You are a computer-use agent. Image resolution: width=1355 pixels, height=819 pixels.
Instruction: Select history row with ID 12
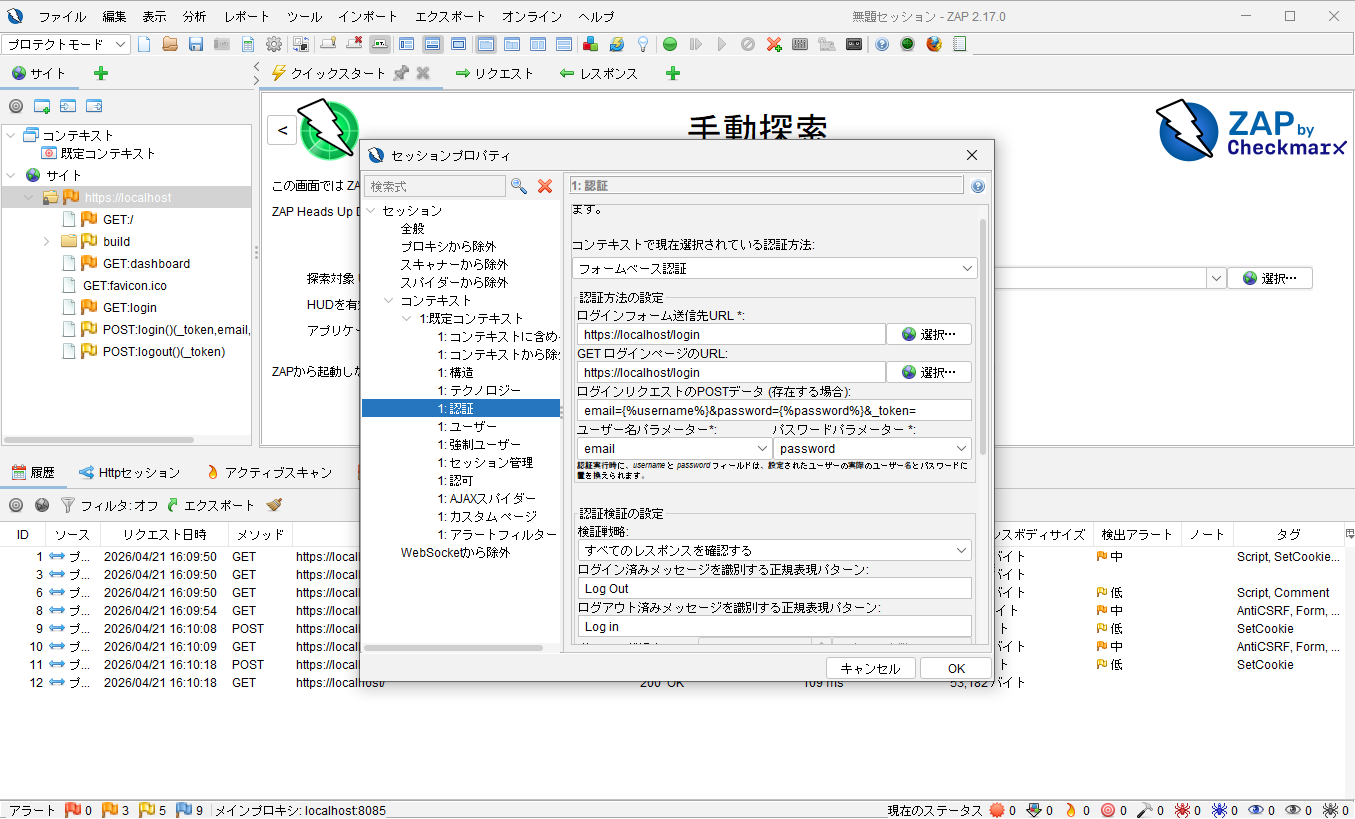[677, 682]
